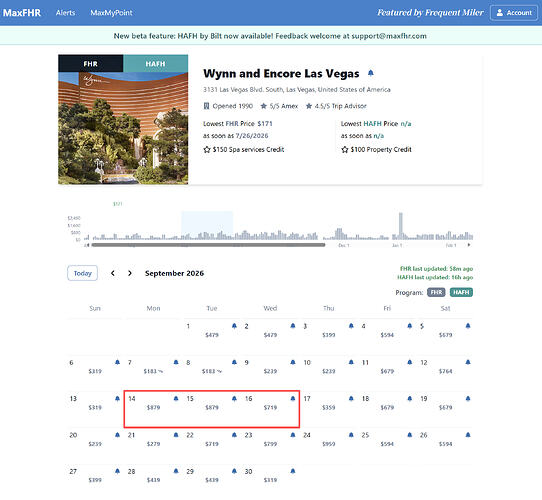Open the MaxMyPoint link in header
542x500 pixels.
(111, 13)
